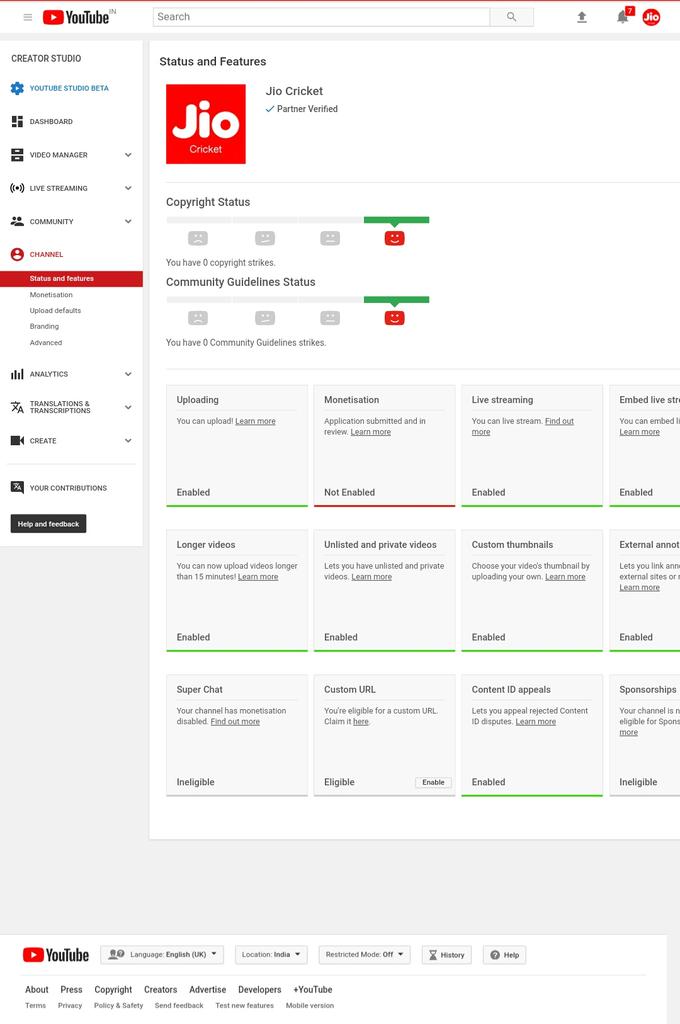Screen dimensions: 680x1024
Task: Click the upload arrow icon
Action: tap(581, 17)
